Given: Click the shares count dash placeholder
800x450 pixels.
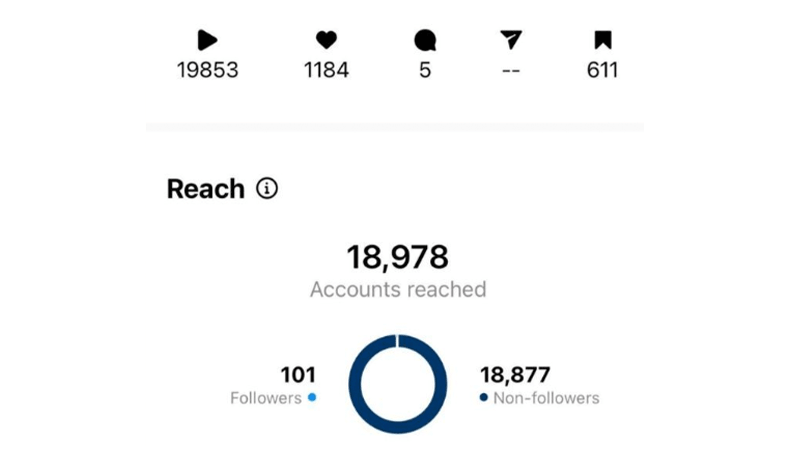Looking at the screenshot, I should click(511, 70).
